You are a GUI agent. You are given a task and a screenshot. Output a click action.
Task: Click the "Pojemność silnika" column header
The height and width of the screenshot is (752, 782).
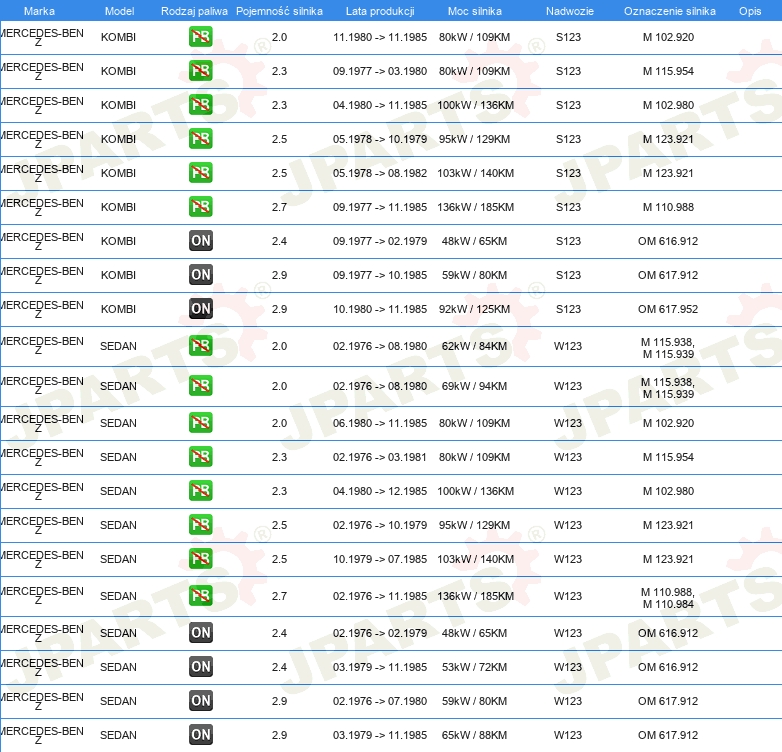279,11
